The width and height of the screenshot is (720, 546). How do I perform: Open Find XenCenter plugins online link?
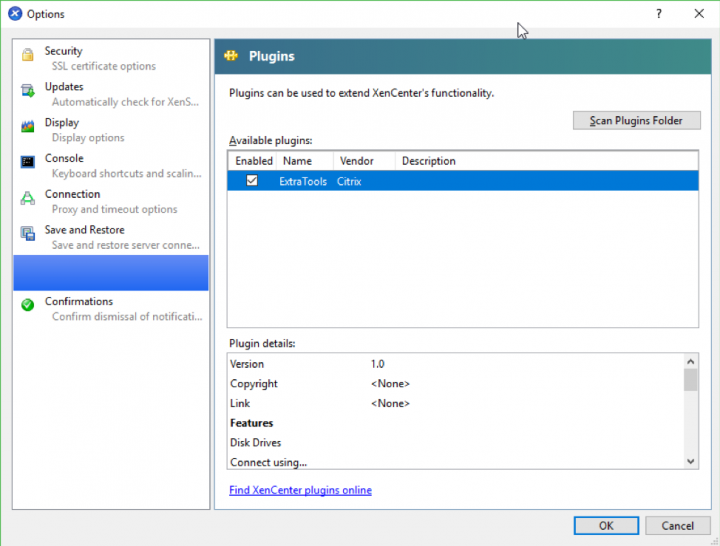300,490
